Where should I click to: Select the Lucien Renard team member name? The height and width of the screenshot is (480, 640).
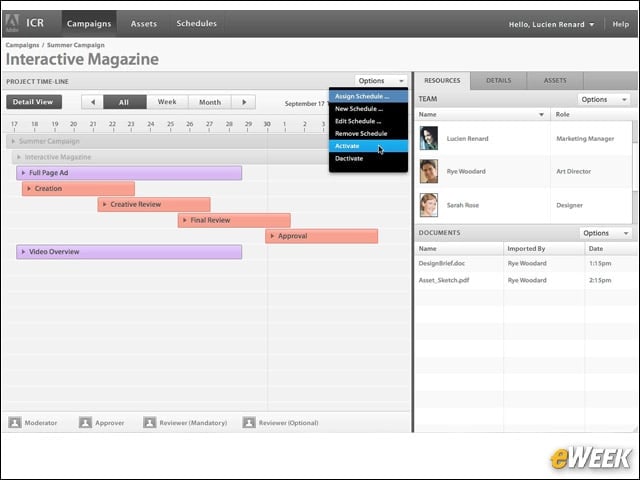pyautogui.click(x=467, y=139)
